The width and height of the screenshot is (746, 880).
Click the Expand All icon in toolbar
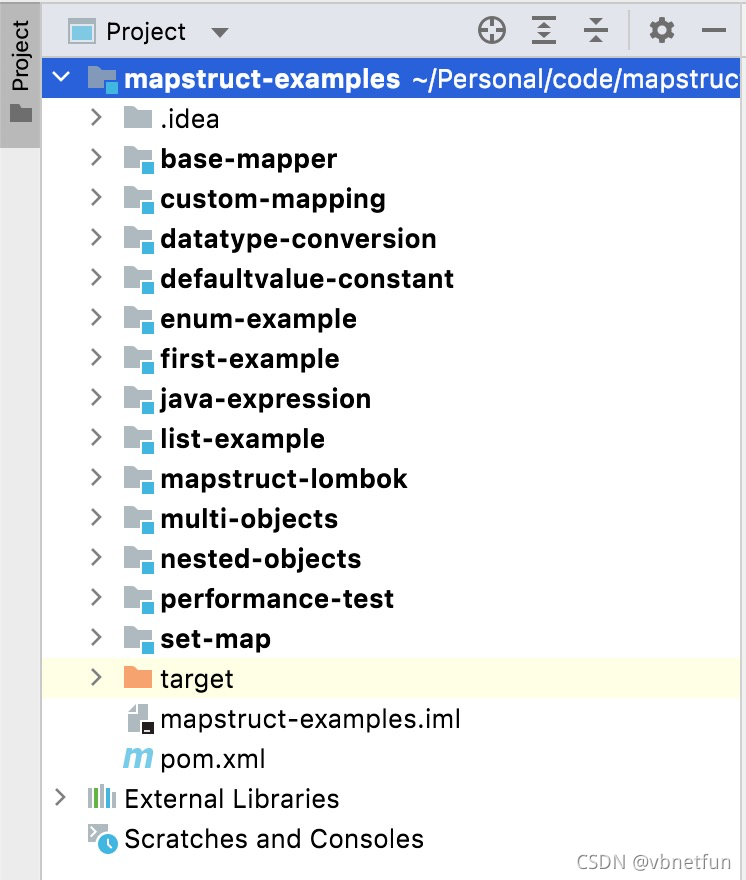[x=544, y=31]
